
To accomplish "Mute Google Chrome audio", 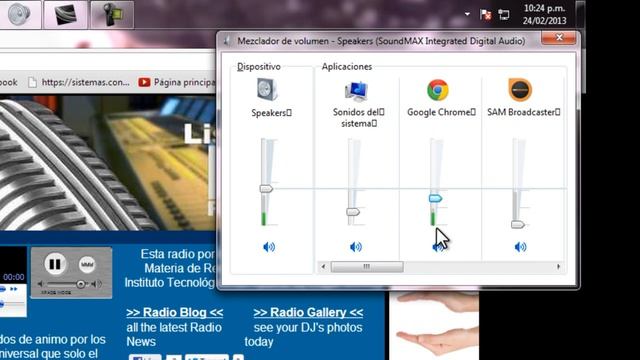I will pos(438,247).
